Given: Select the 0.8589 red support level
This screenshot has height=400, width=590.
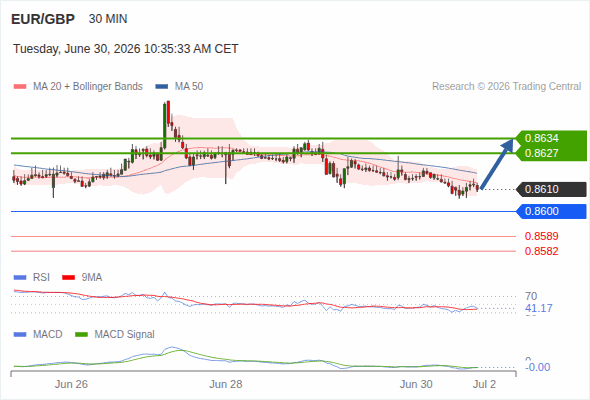Looking at the screenshot, I should (541, 236).
